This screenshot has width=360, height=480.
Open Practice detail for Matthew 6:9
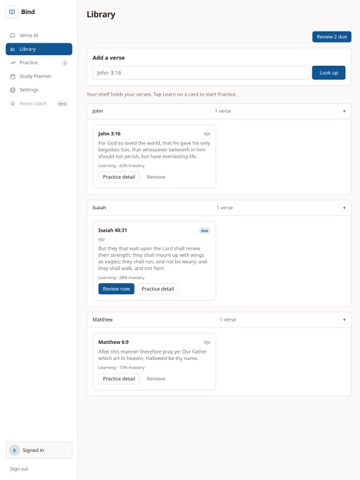point(119,379)
